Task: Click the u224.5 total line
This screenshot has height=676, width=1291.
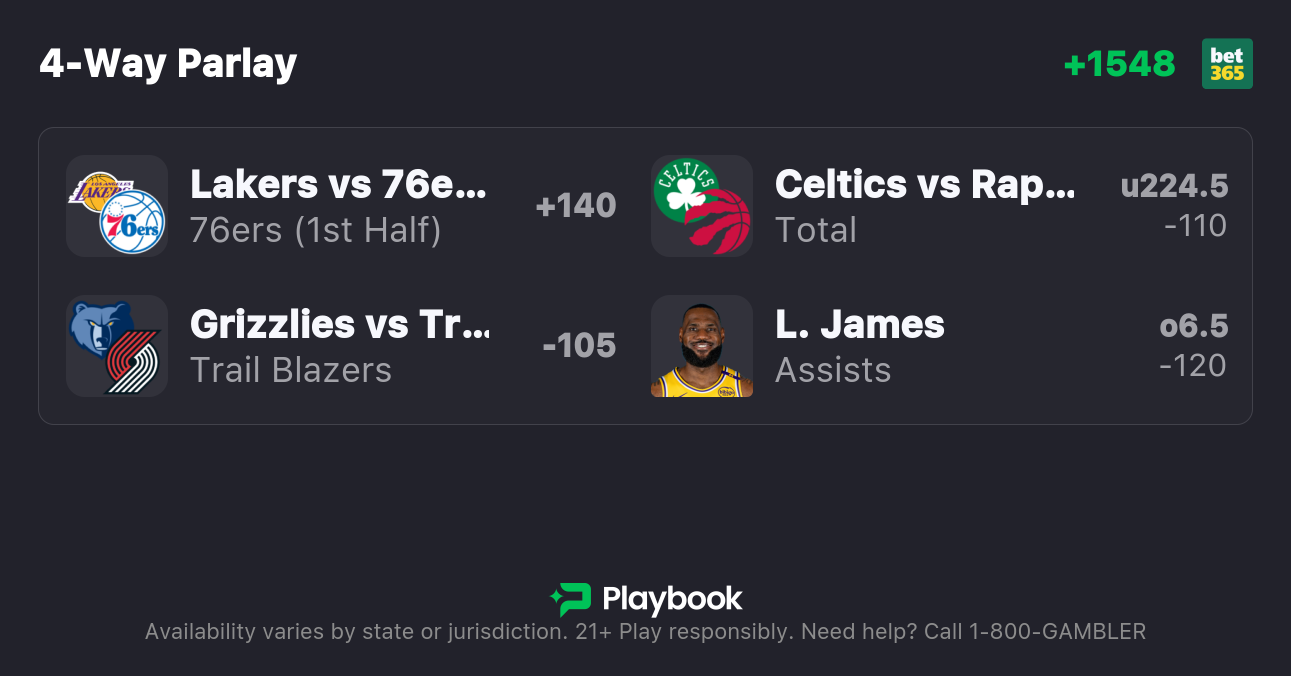Action: pyautogui.click(x=1174, y=186)
